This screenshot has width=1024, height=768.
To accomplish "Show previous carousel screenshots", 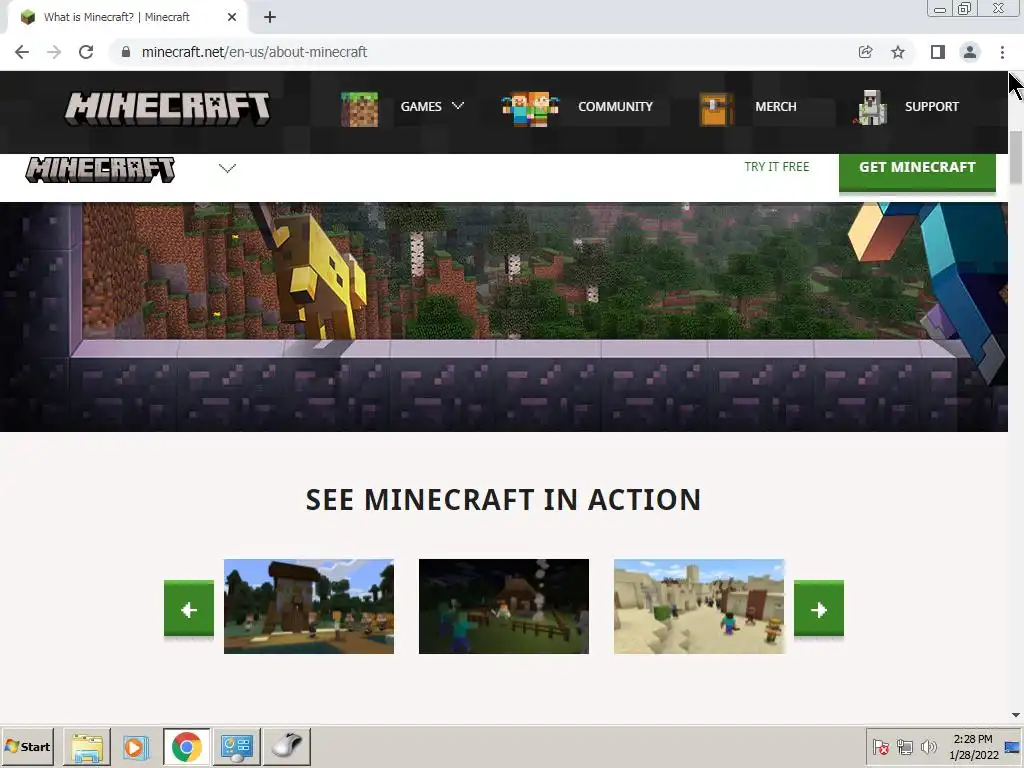I will (189, 609).
